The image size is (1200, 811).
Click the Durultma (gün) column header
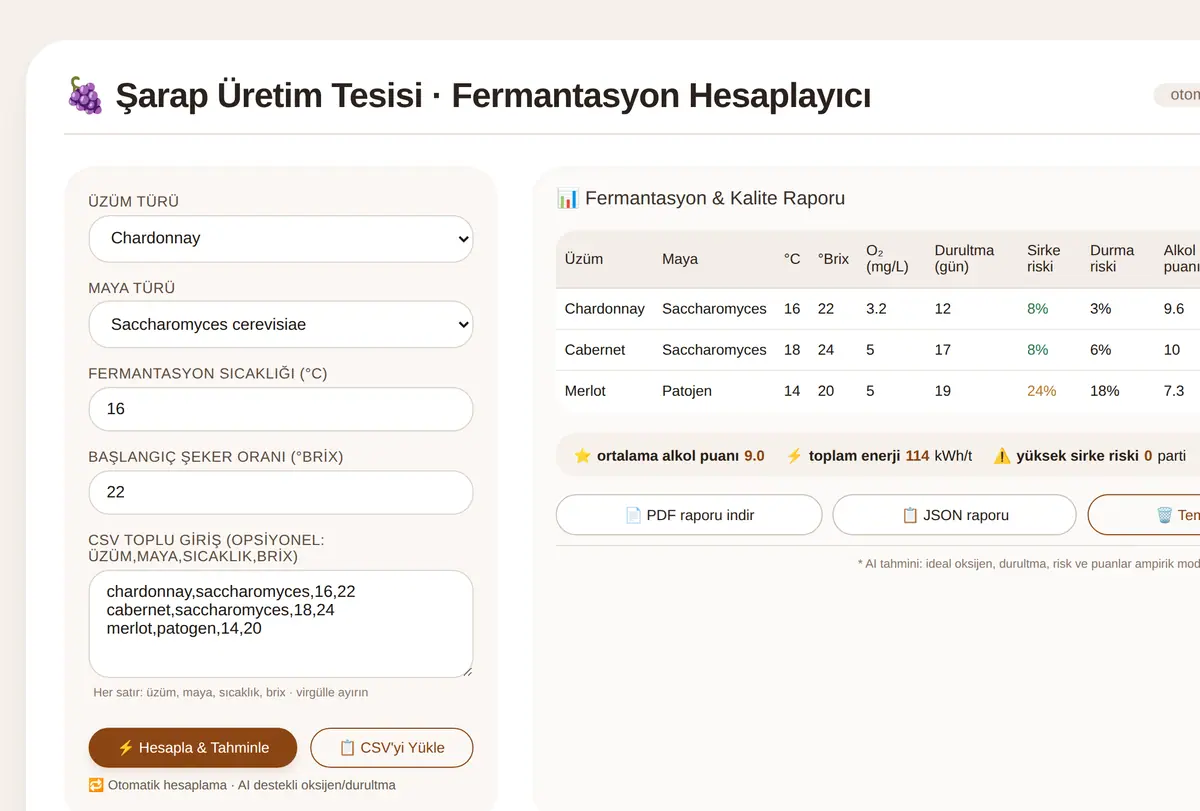tap(964, 259)
